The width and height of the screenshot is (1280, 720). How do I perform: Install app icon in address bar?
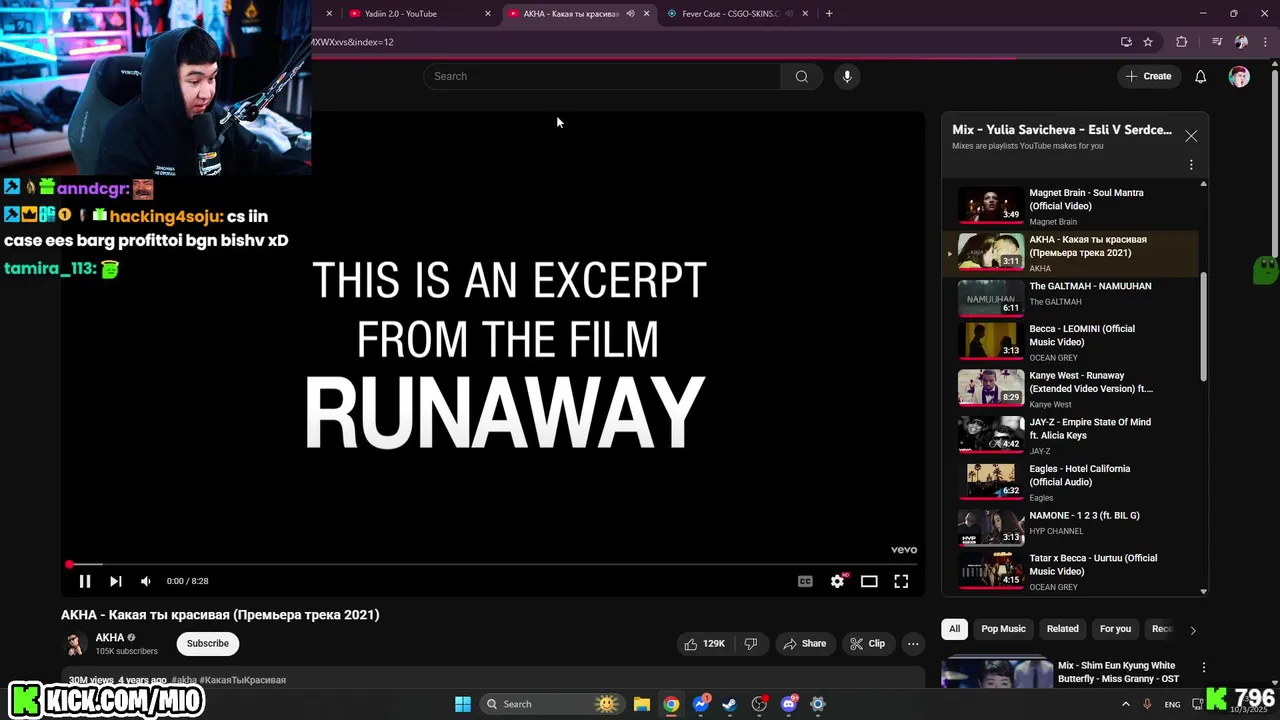point(1126,42)
